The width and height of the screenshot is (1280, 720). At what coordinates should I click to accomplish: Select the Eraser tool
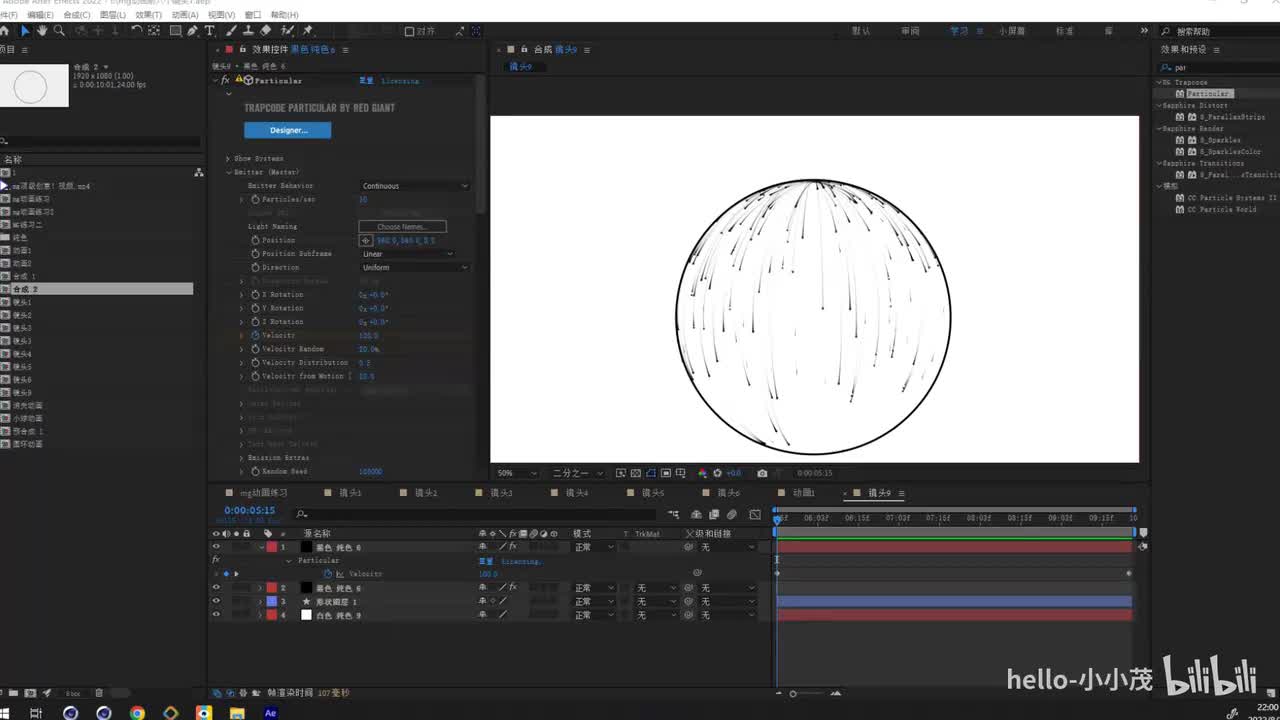click(265, 31)
